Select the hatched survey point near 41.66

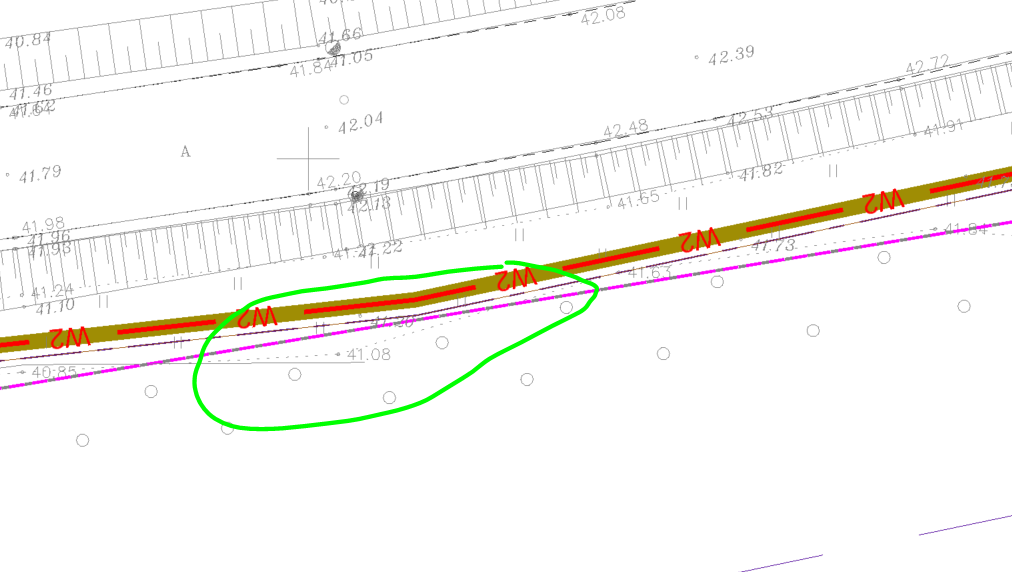[334, 47]
